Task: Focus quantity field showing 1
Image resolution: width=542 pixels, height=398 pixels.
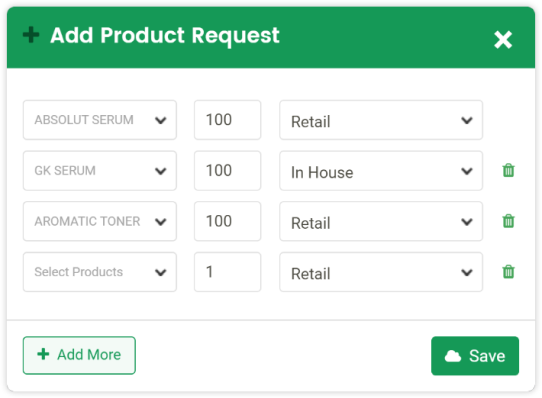Action: click(227, 272)
